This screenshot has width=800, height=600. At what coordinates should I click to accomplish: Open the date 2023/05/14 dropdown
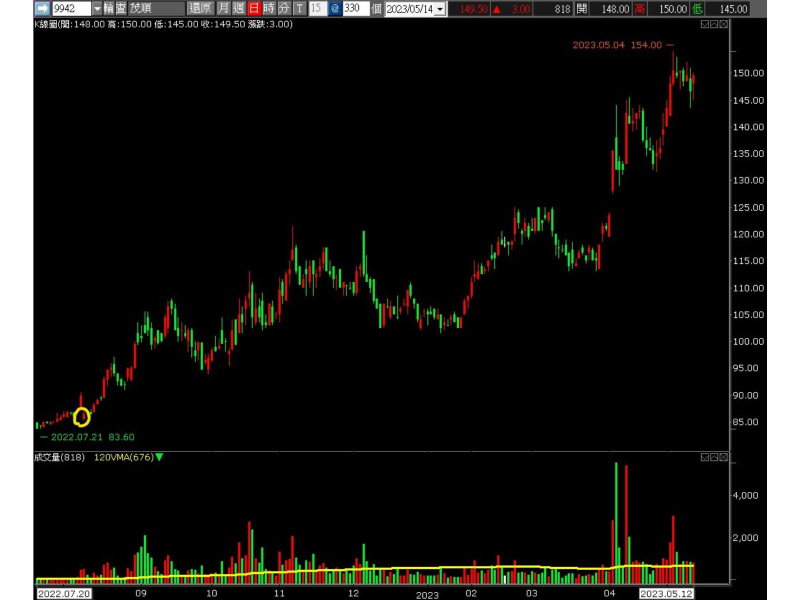click(440, 9)
